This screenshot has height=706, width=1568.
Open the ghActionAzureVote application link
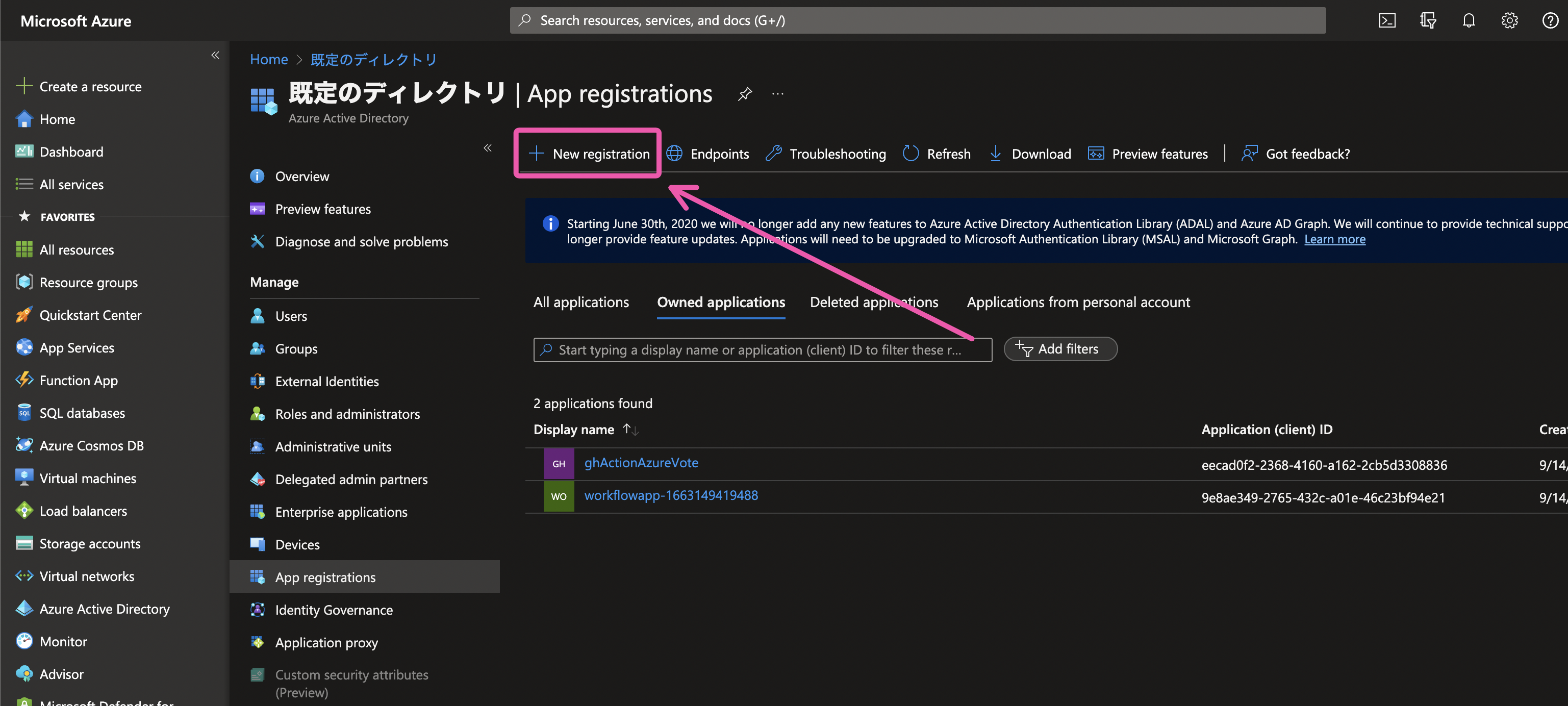(x=641, y=463)
